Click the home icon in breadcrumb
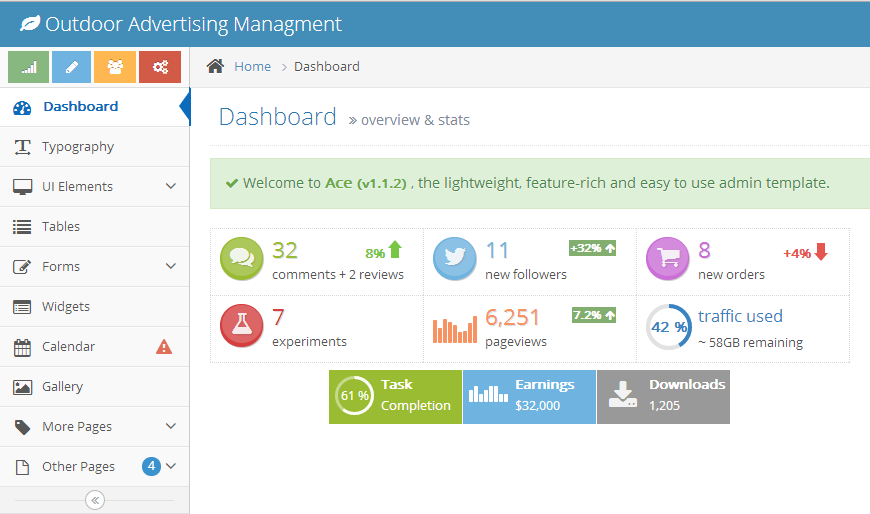The image size is (870, 514). pyautogui.click(x=215, y=66)
